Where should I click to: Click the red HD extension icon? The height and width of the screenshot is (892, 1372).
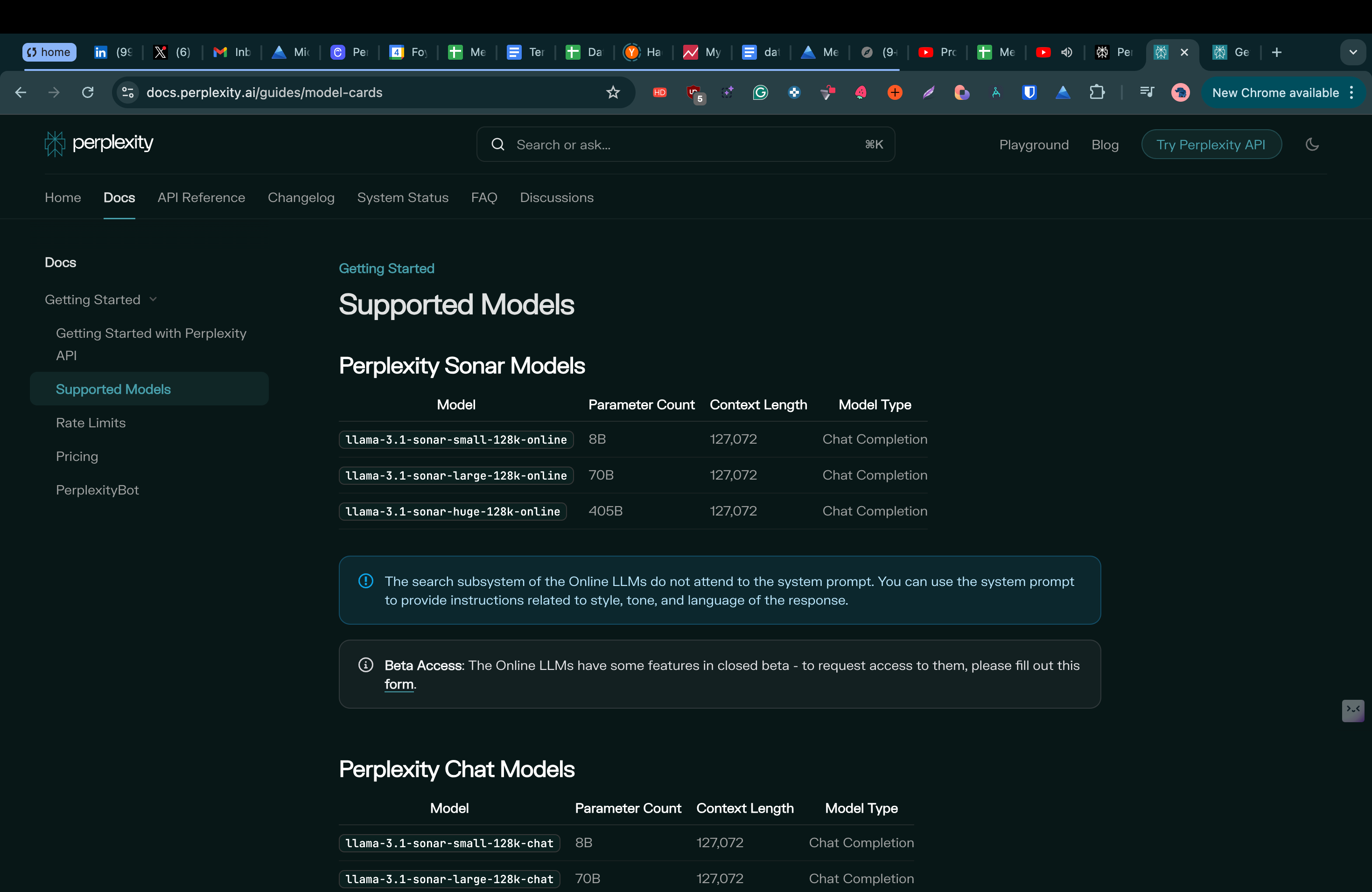pos(659,92)
